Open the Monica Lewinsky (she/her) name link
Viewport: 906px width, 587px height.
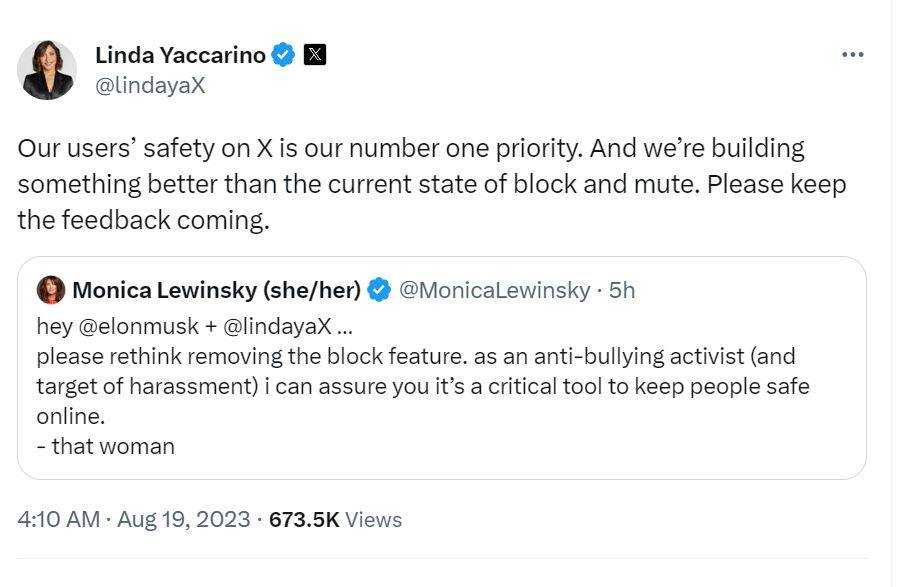217,290
